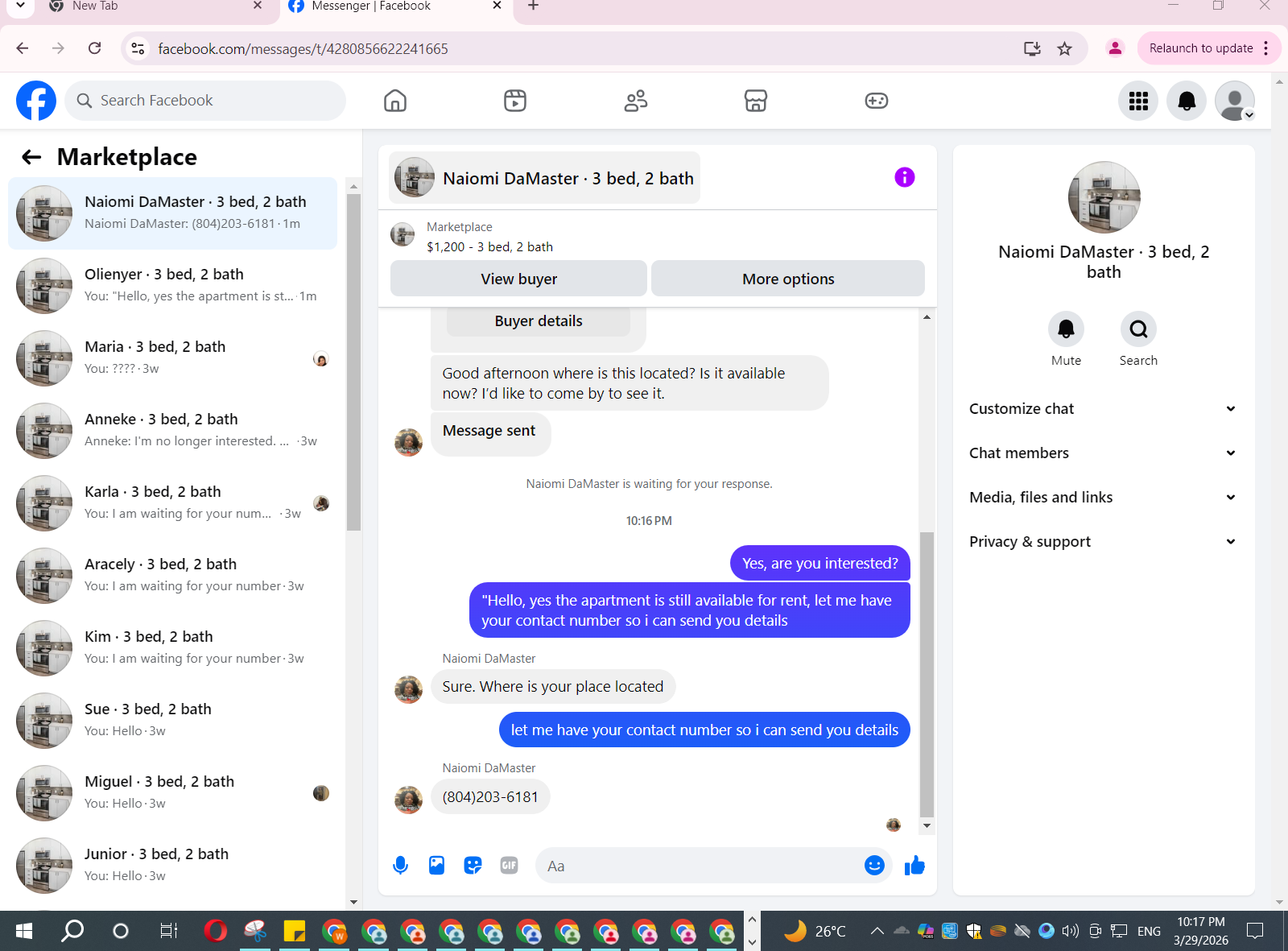Open the Gaming controller icon

[877, 101]
